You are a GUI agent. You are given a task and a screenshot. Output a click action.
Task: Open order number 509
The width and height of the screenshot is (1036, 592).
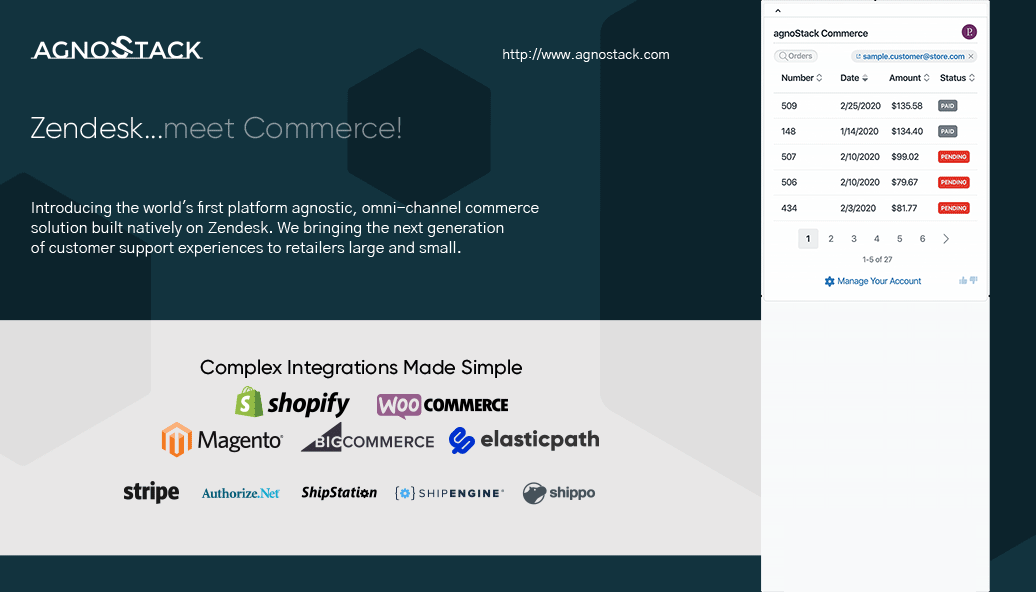(x=789, y=106)
